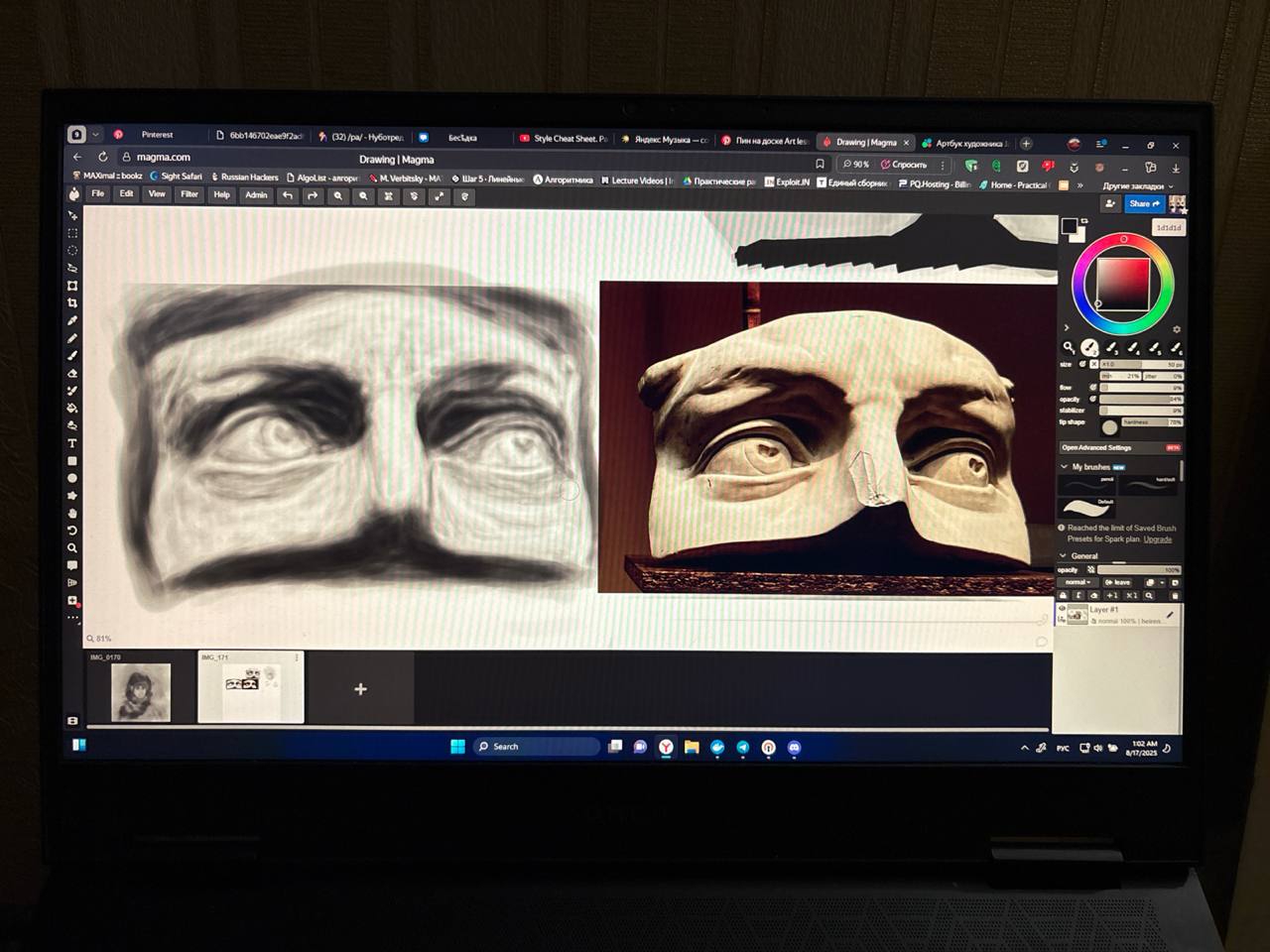Select brush preset slot 2
1270x952 pixels.
pos(1089,347)
